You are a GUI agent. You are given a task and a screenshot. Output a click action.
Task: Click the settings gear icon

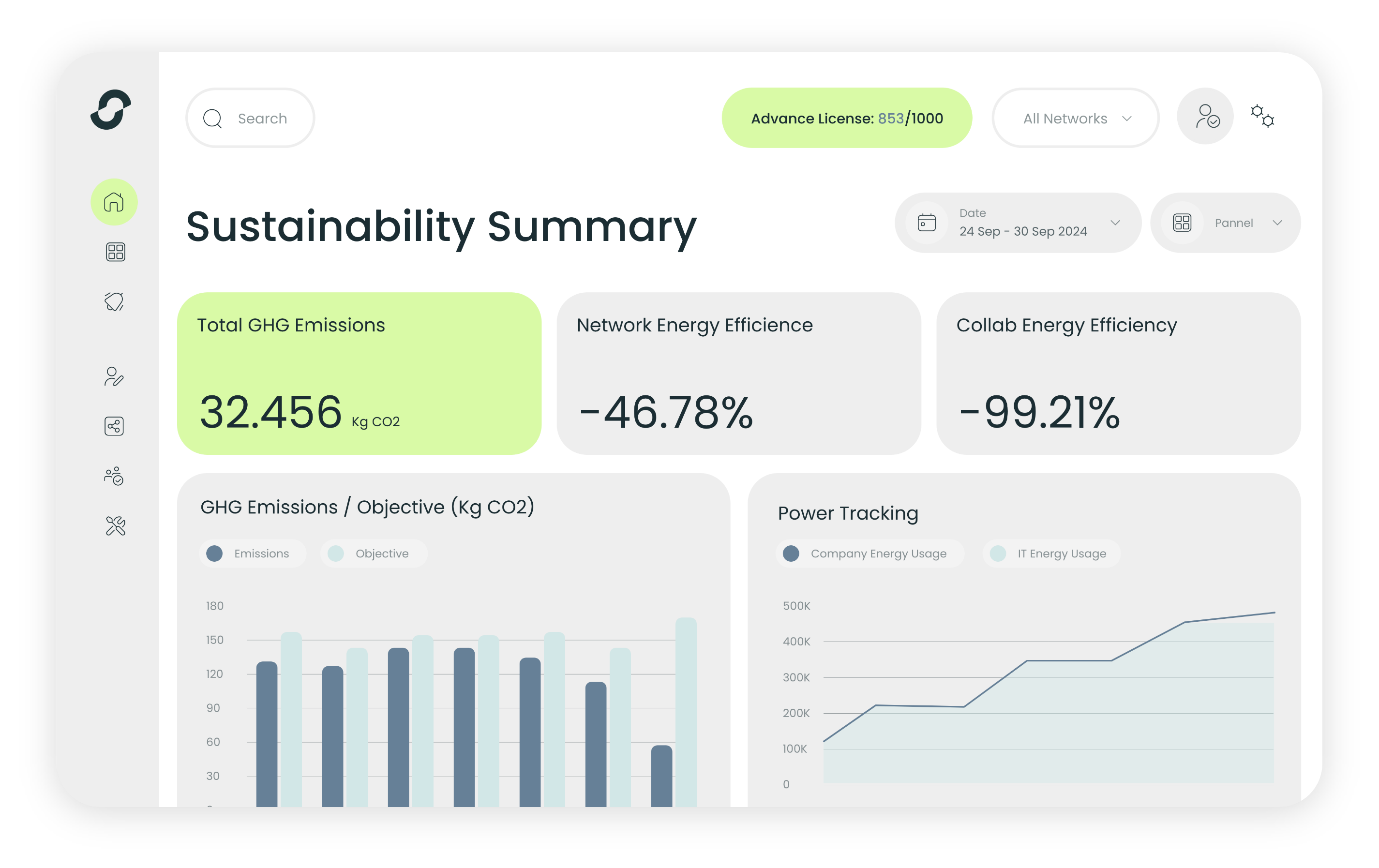click(x=1260, y=118)
